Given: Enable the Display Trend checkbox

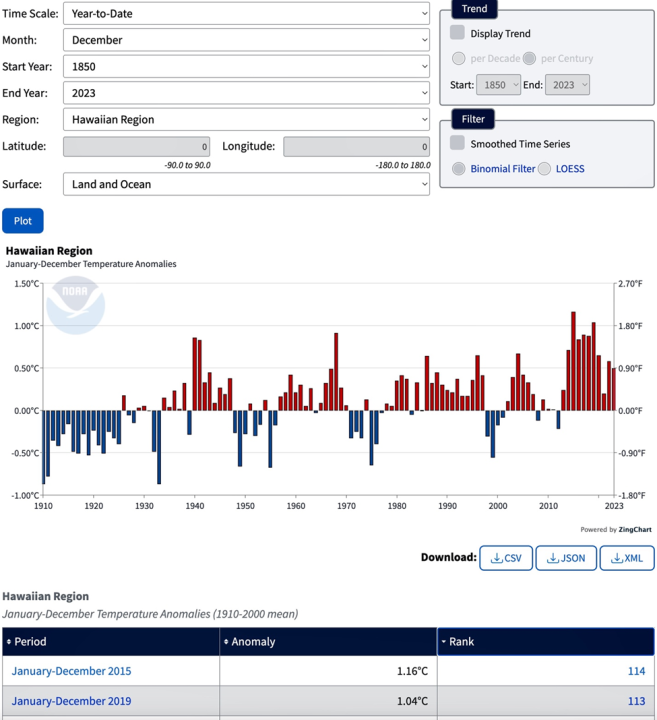Looking at the screenshot, I should [x=457, y=34].
